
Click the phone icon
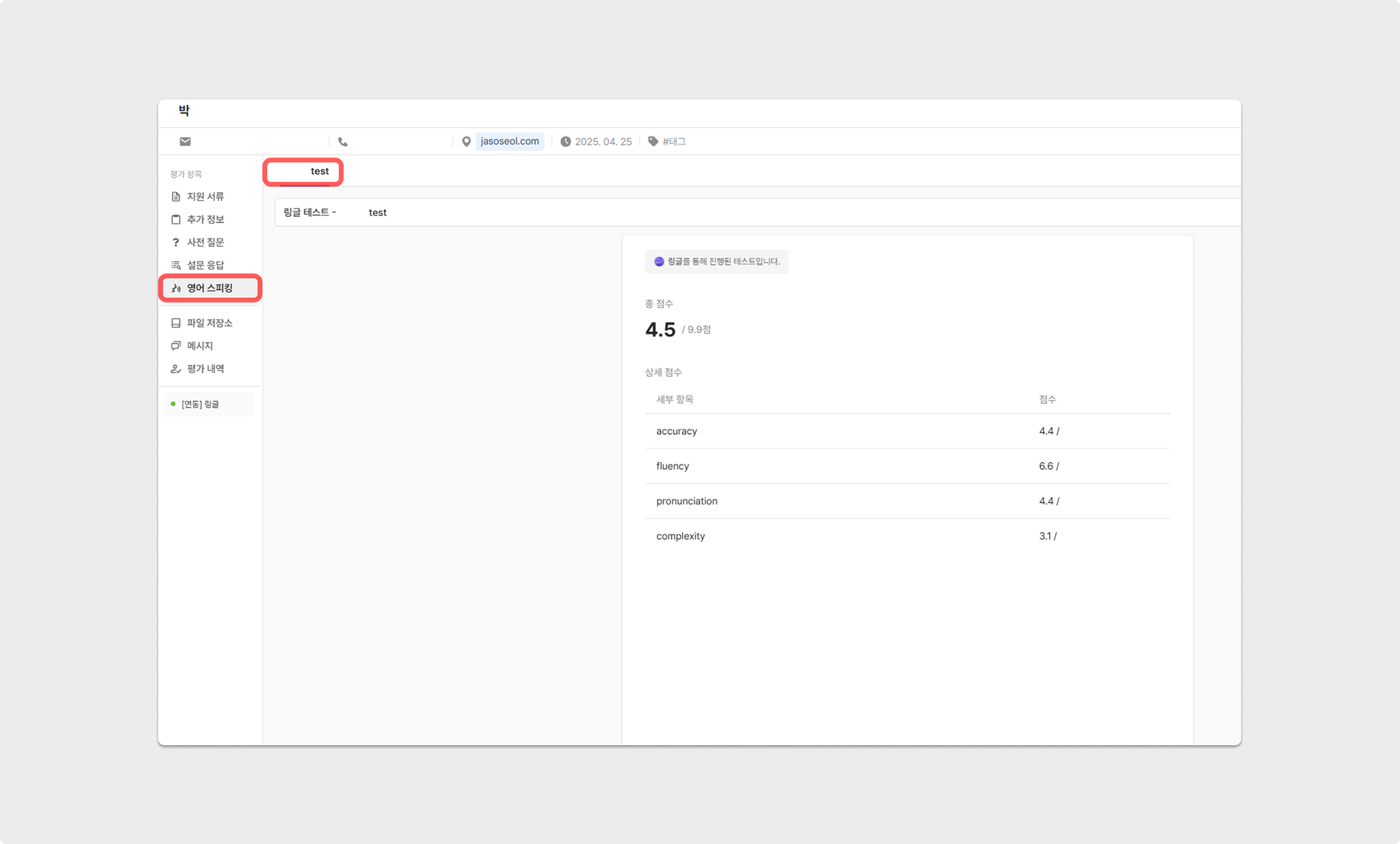point(343,141)
